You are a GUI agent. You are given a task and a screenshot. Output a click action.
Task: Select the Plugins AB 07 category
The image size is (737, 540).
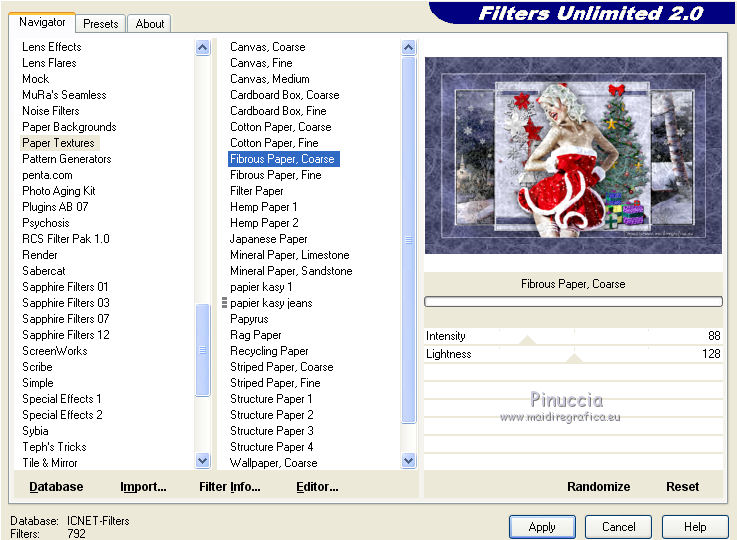[x=55, y=207]
